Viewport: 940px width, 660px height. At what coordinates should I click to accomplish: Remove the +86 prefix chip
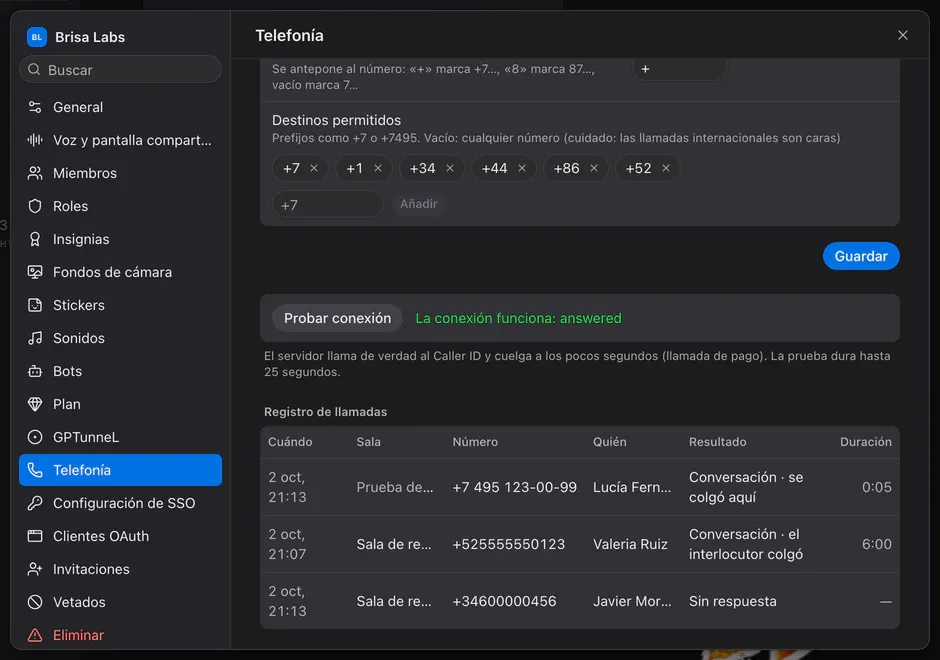pyautogui.click(x=593, y=168)
